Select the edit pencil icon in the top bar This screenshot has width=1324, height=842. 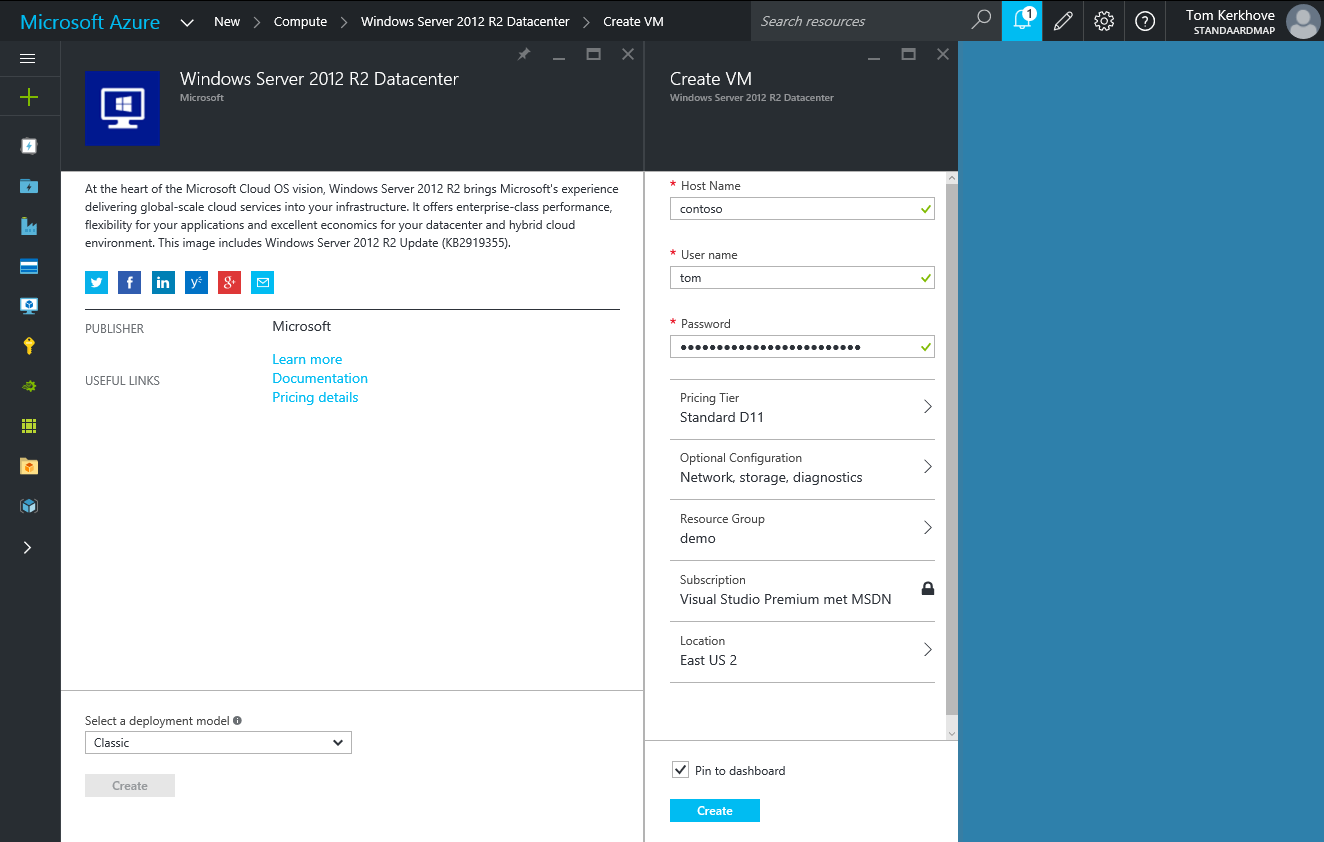click(x=1061, y=20)
